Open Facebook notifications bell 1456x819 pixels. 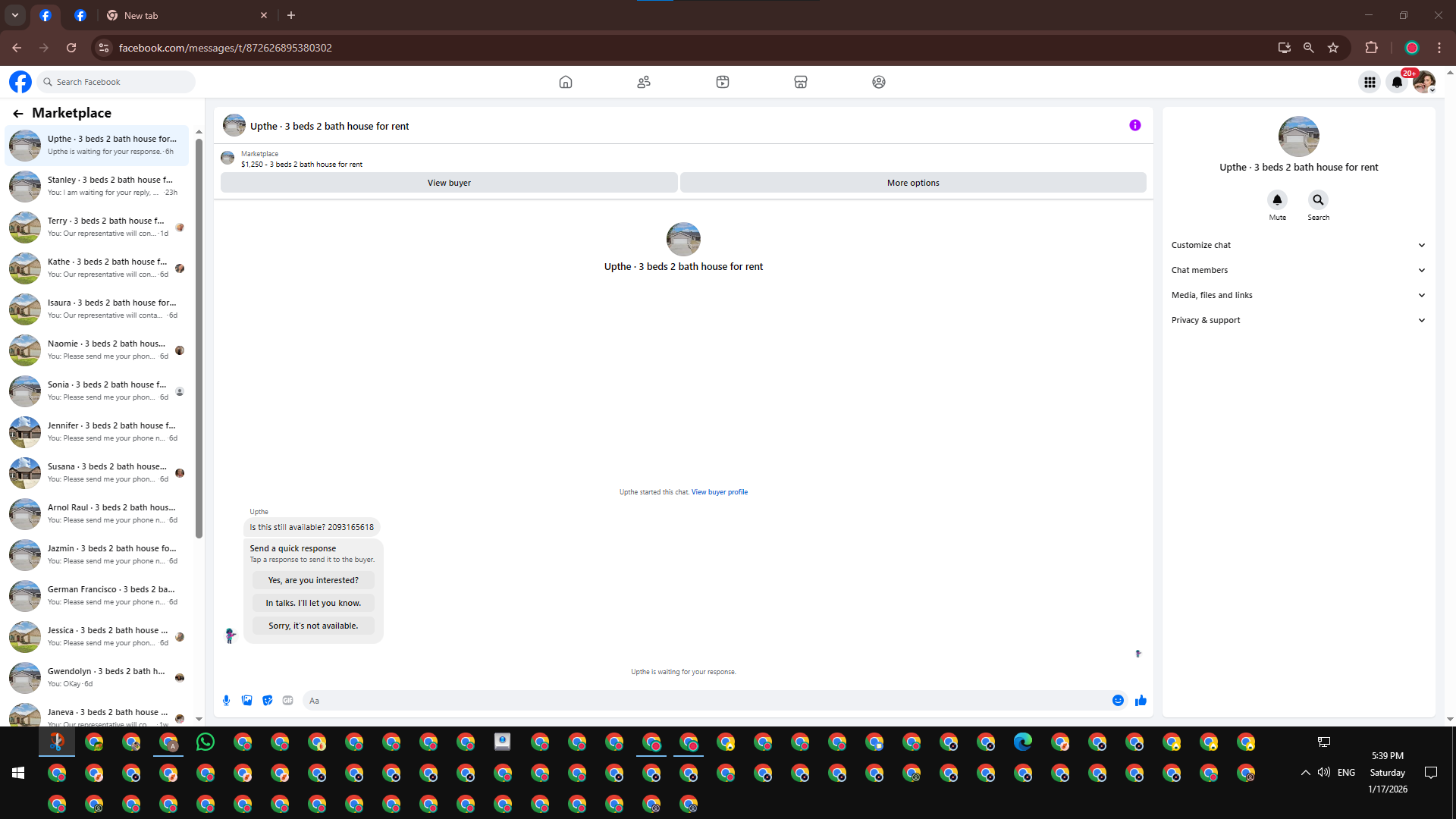1397,82
